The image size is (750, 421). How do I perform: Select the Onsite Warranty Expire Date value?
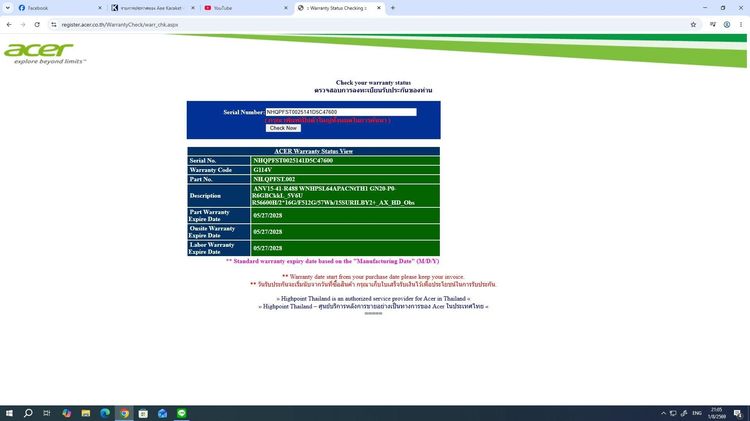[x=267, y=232]
